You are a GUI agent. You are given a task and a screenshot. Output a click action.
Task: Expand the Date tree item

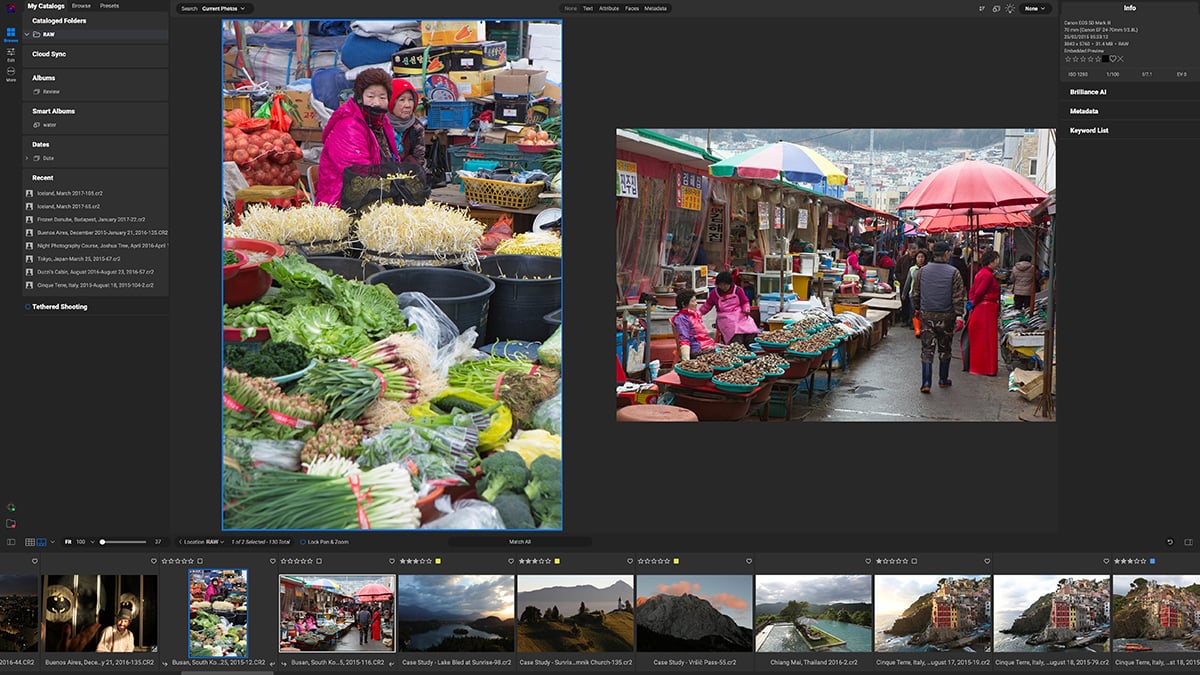pyautogui.click(x=27, y=158)
